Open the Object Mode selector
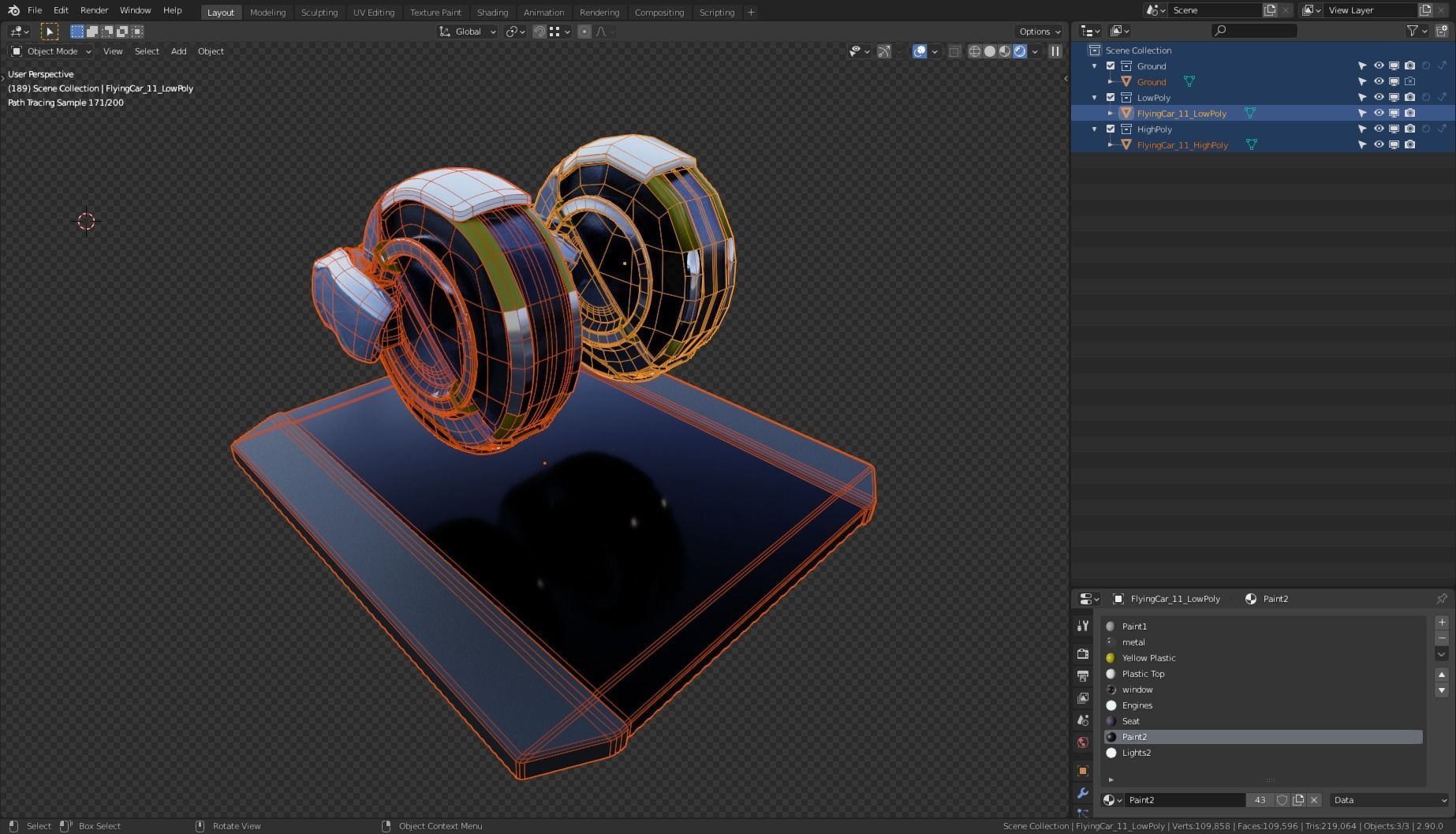The width and height of the screenshot is (1456, 834). [x=52, y=51]
